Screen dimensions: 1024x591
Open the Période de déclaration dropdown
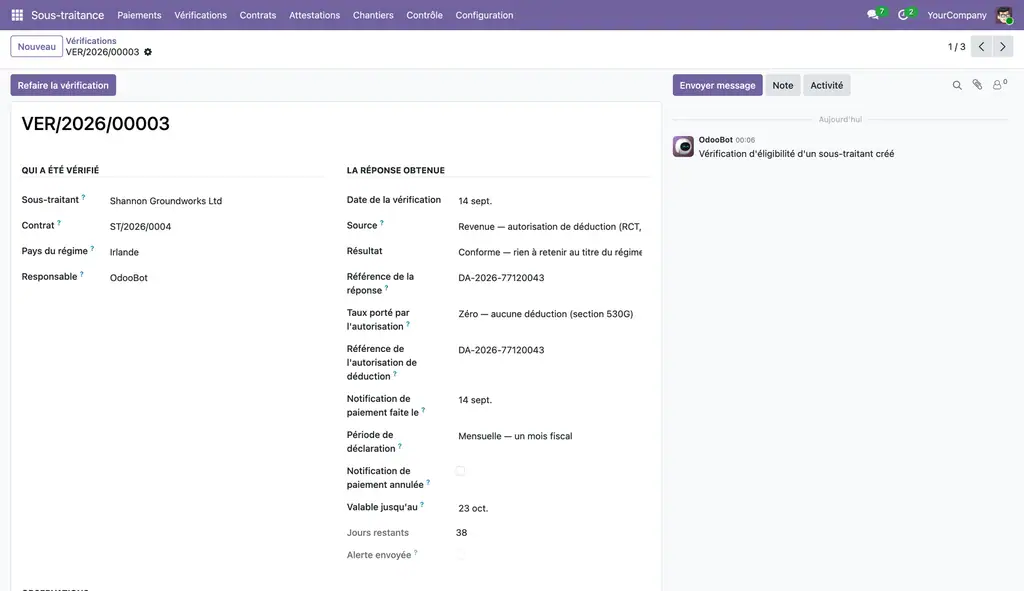coord(550,436)
